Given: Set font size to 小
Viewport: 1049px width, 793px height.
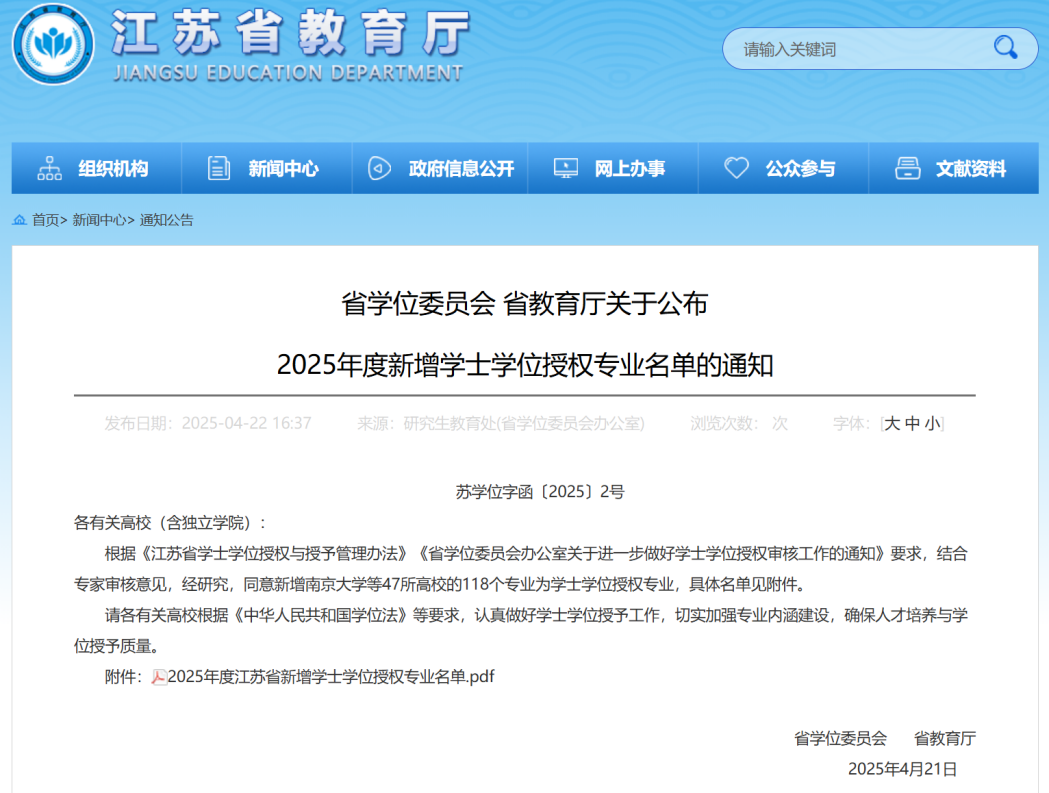Looking at the screenshot, I should pyautogui.click(x=932, y=424).
